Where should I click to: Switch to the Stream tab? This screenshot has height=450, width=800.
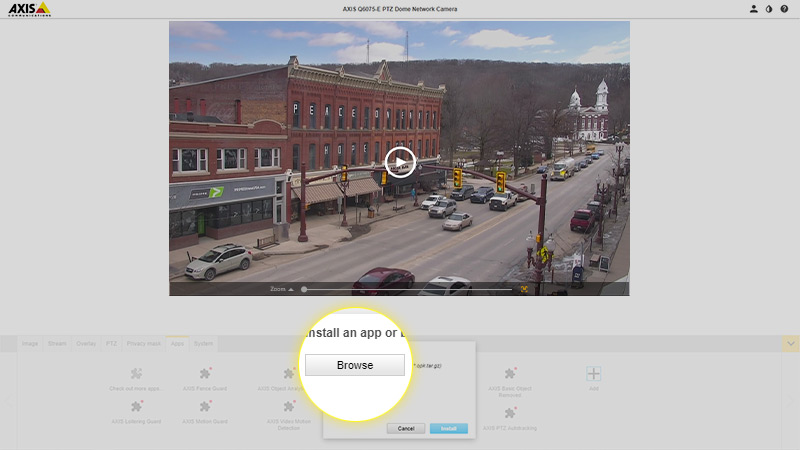(x=57, y=344)
